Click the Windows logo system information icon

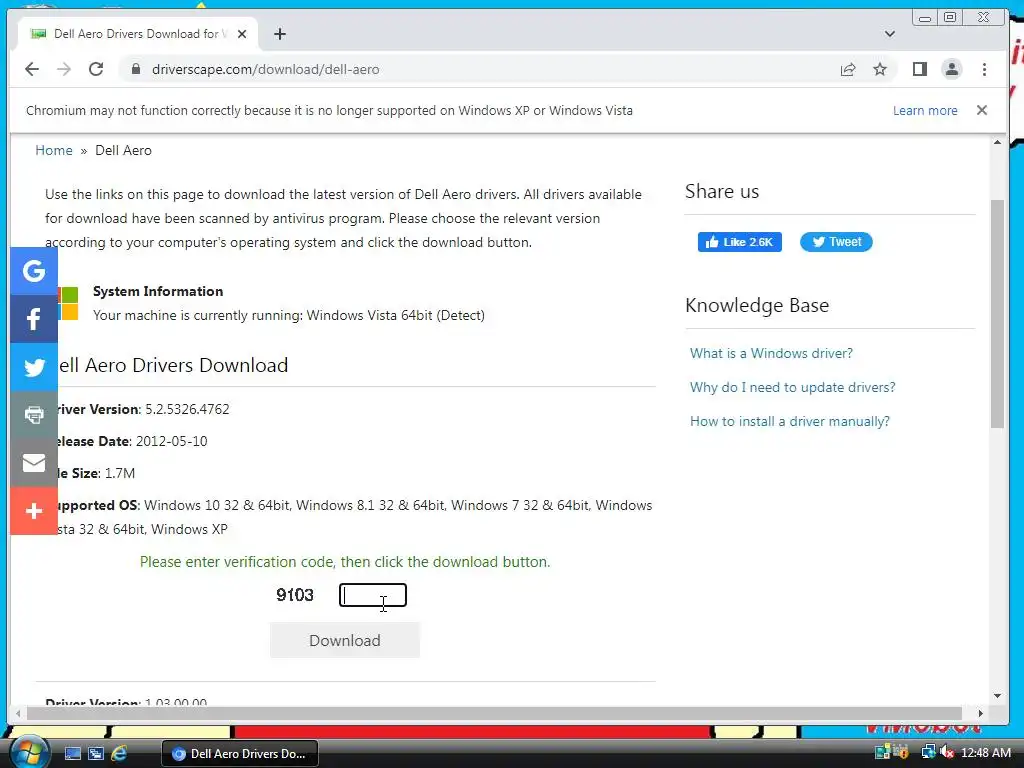(x=68, y=303)
